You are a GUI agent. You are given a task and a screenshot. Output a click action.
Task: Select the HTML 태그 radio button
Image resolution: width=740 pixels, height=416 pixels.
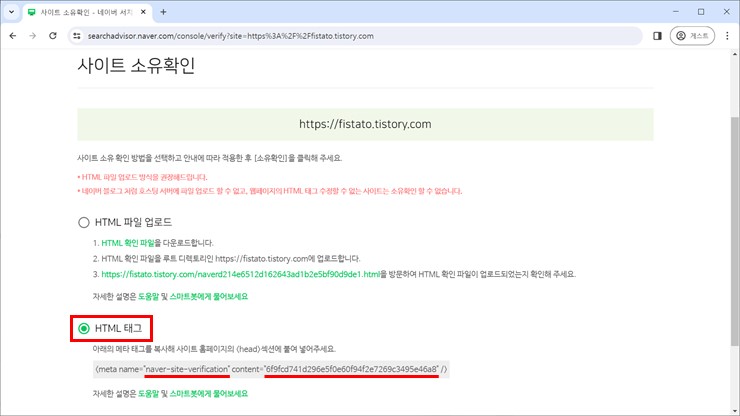[84, 329]
